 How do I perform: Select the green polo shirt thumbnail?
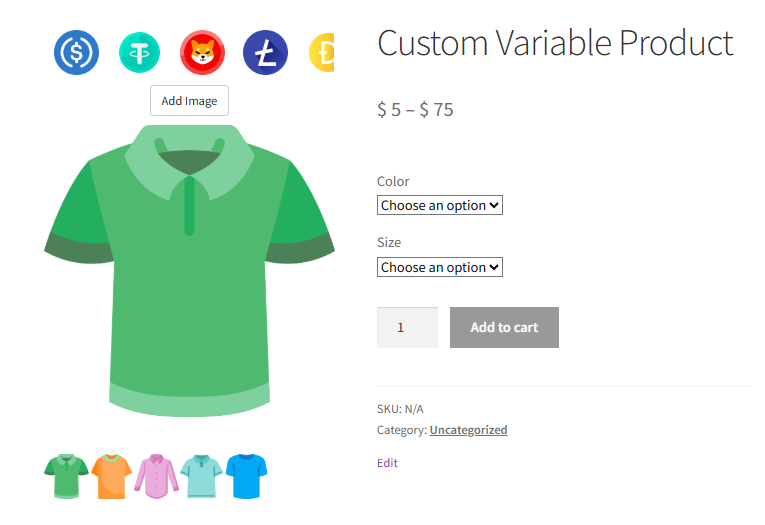[x=66, y=476]
